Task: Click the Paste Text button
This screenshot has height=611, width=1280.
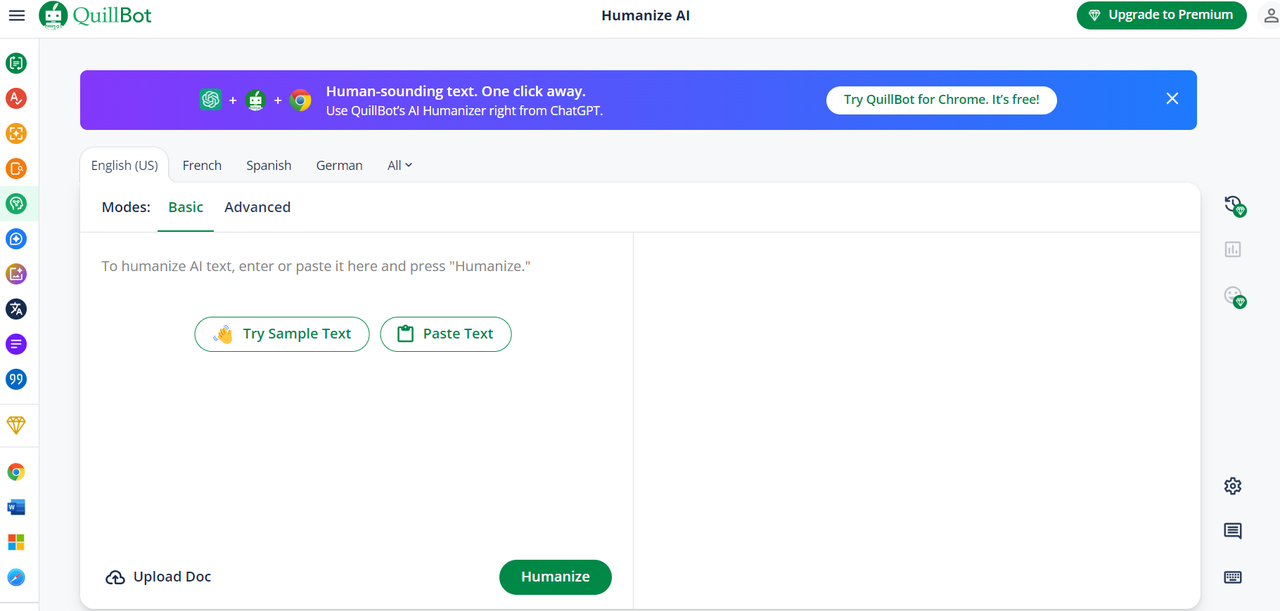Action: point(446,334)
